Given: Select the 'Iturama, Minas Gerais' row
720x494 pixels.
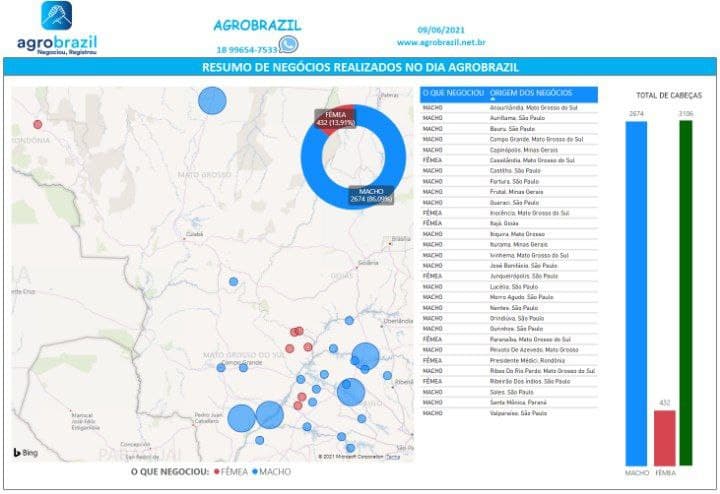Looking at the screenshot, I should pyautogui.click(x=509, y=245).
